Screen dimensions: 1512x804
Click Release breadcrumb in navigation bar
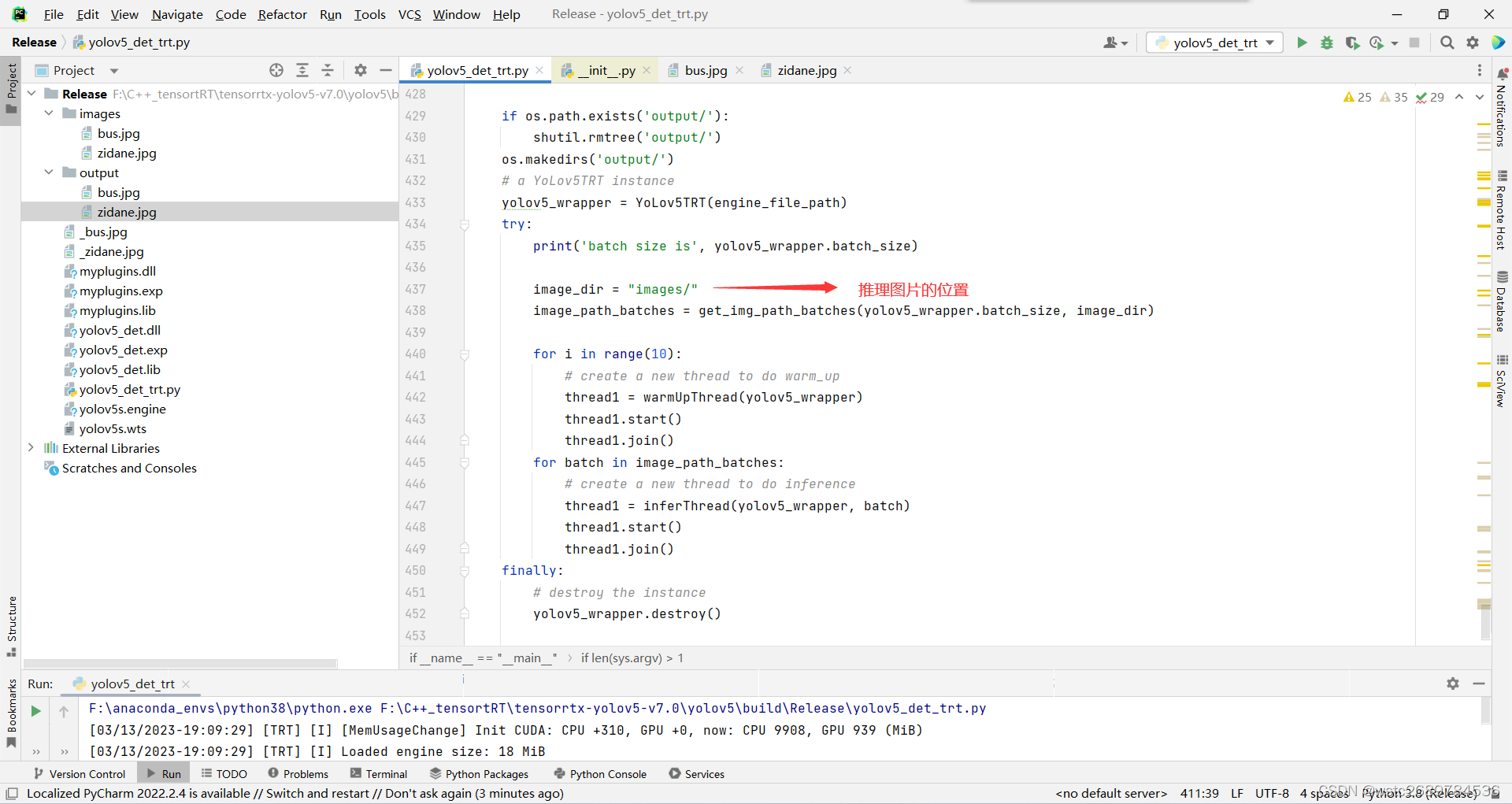pyautogui.click(x=34, y=43)
